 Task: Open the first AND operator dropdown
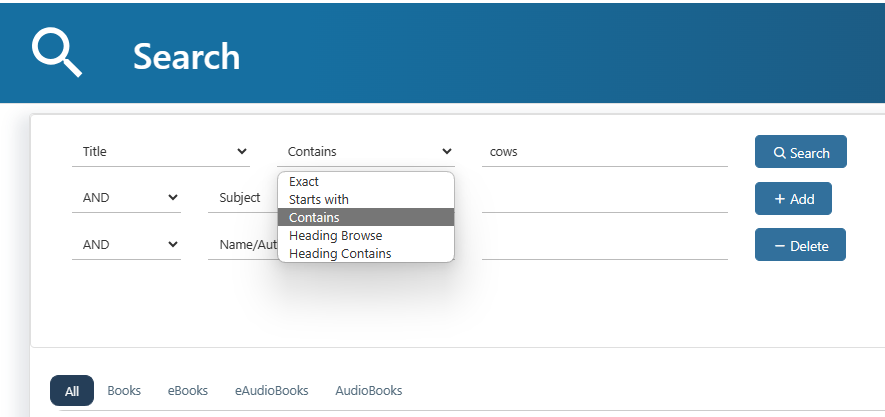coord(126,198)
